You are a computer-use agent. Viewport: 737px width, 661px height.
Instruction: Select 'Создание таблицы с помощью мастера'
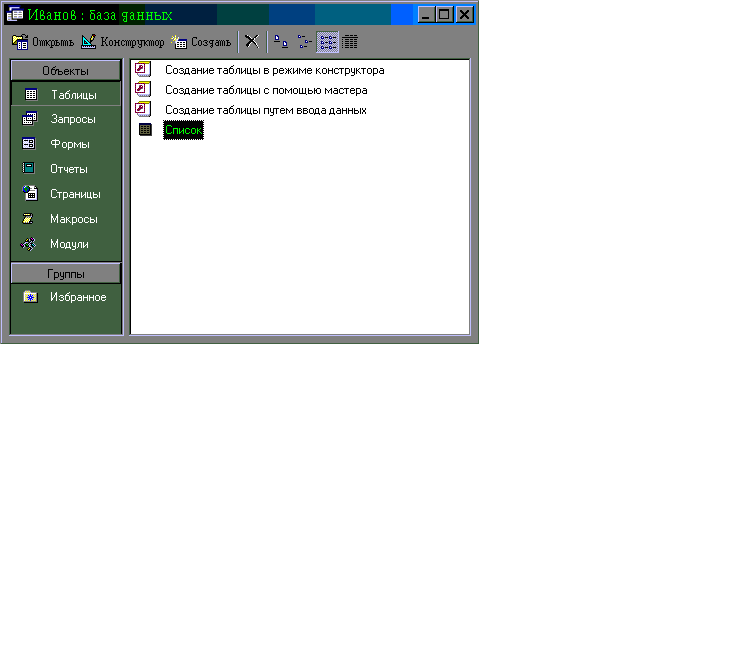(266, 90)
